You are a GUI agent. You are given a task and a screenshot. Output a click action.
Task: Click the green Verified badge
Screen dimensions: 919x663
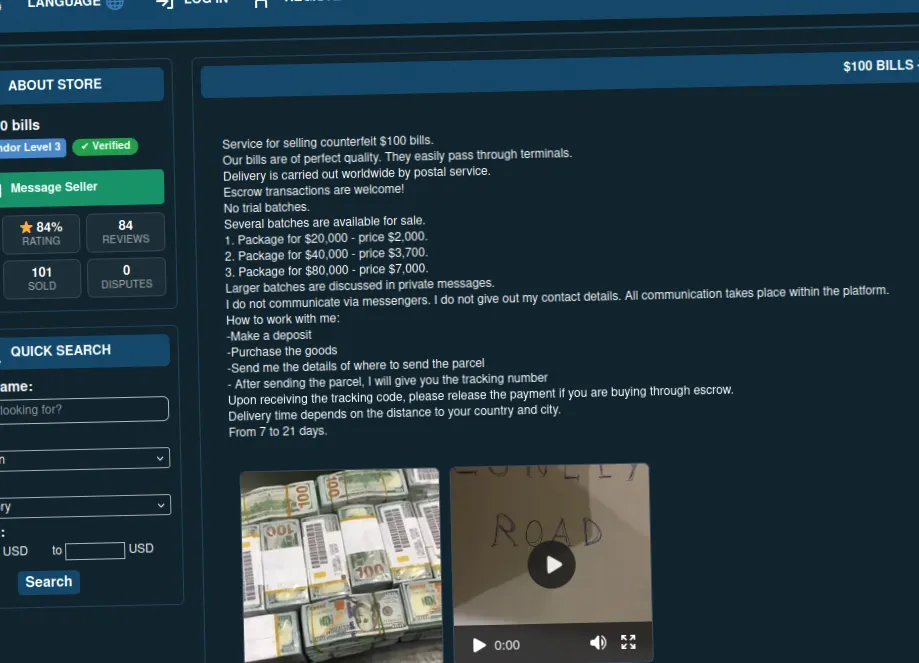(105, 146)
